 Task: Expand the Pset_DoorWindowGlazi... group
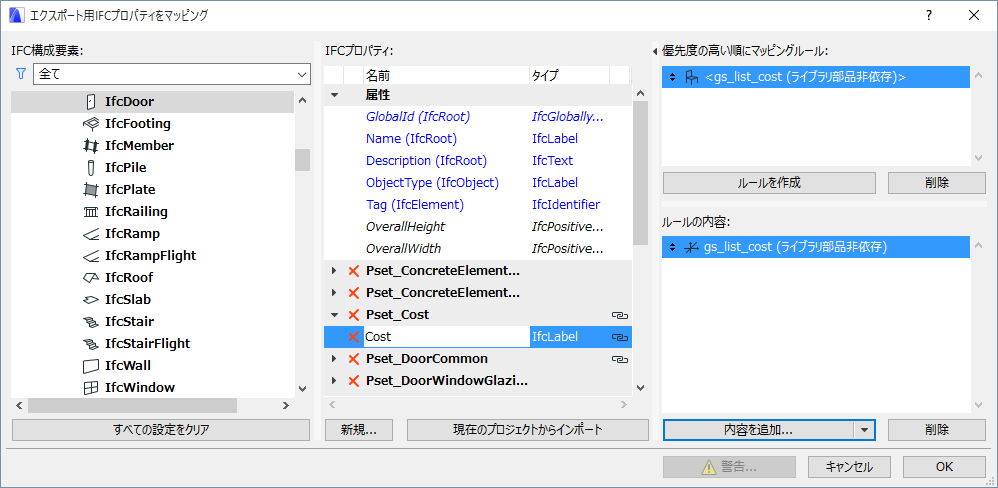click(x=334, y=382)
